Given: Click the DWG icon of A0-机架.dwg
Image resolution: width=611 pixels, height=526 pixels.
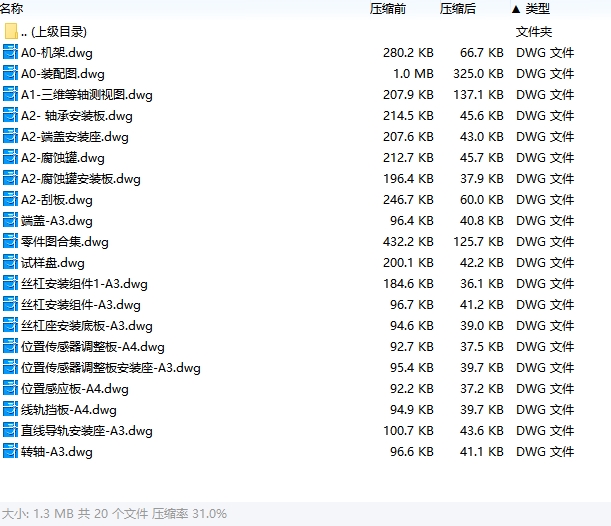Looking at the screenshot, I should point(10,52).
